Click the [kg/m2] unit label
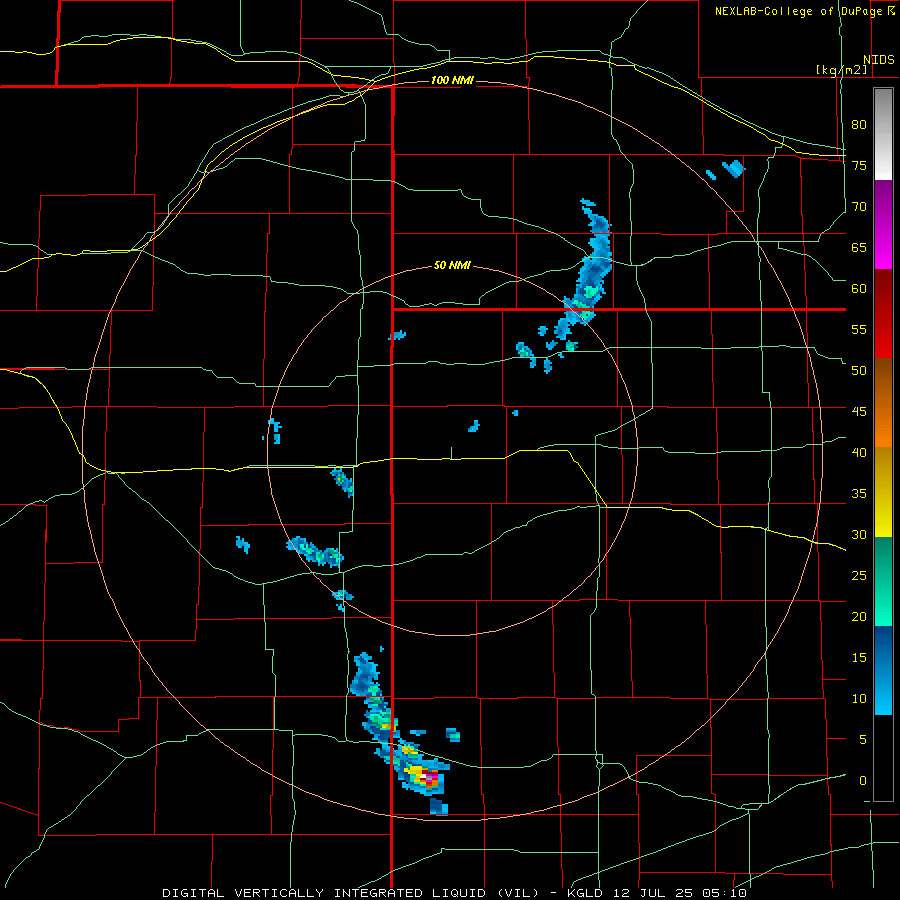 click(x=841, y=70)
